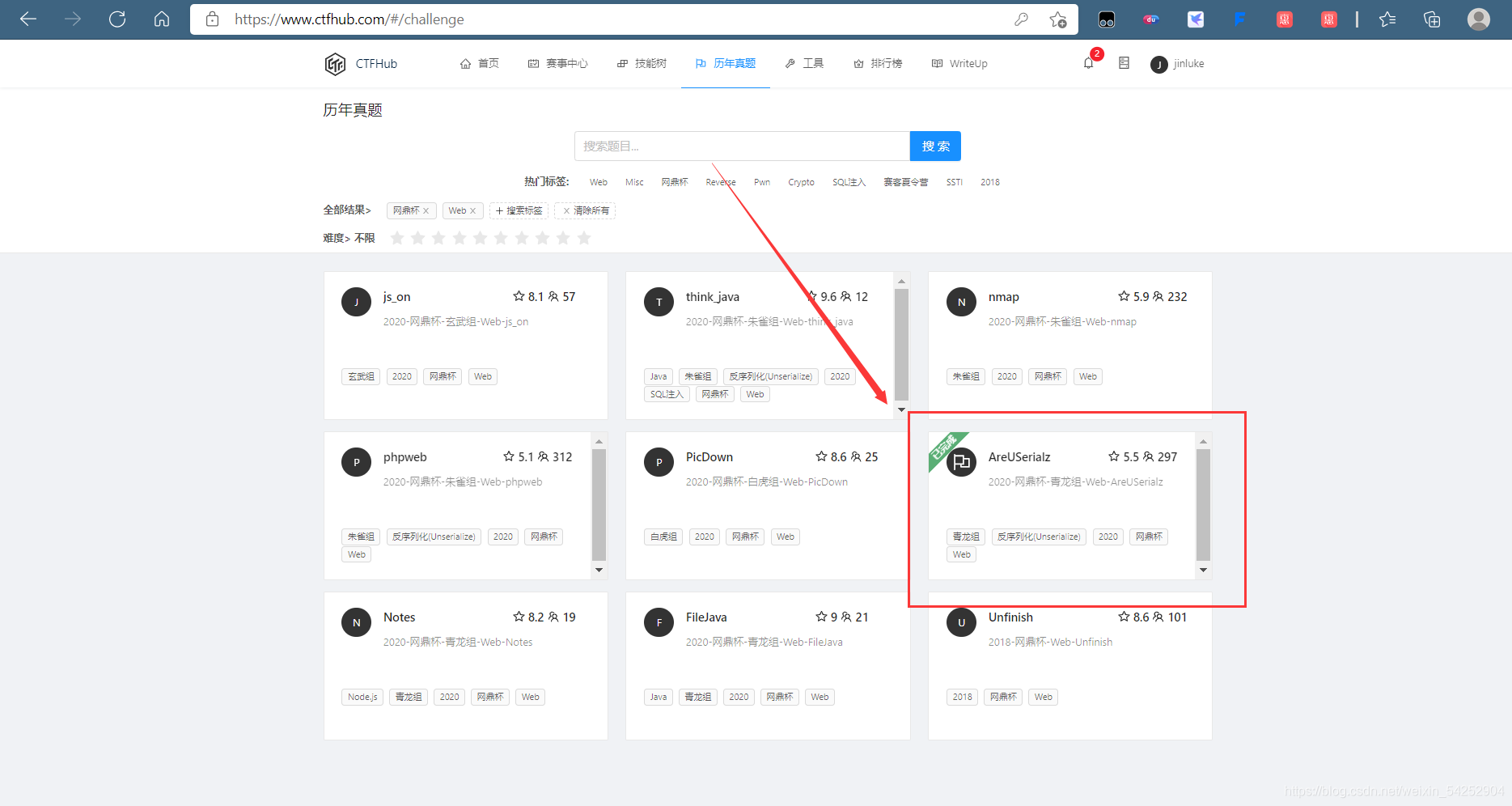Click the CTFHub logo icon

(x=335, y=63)
